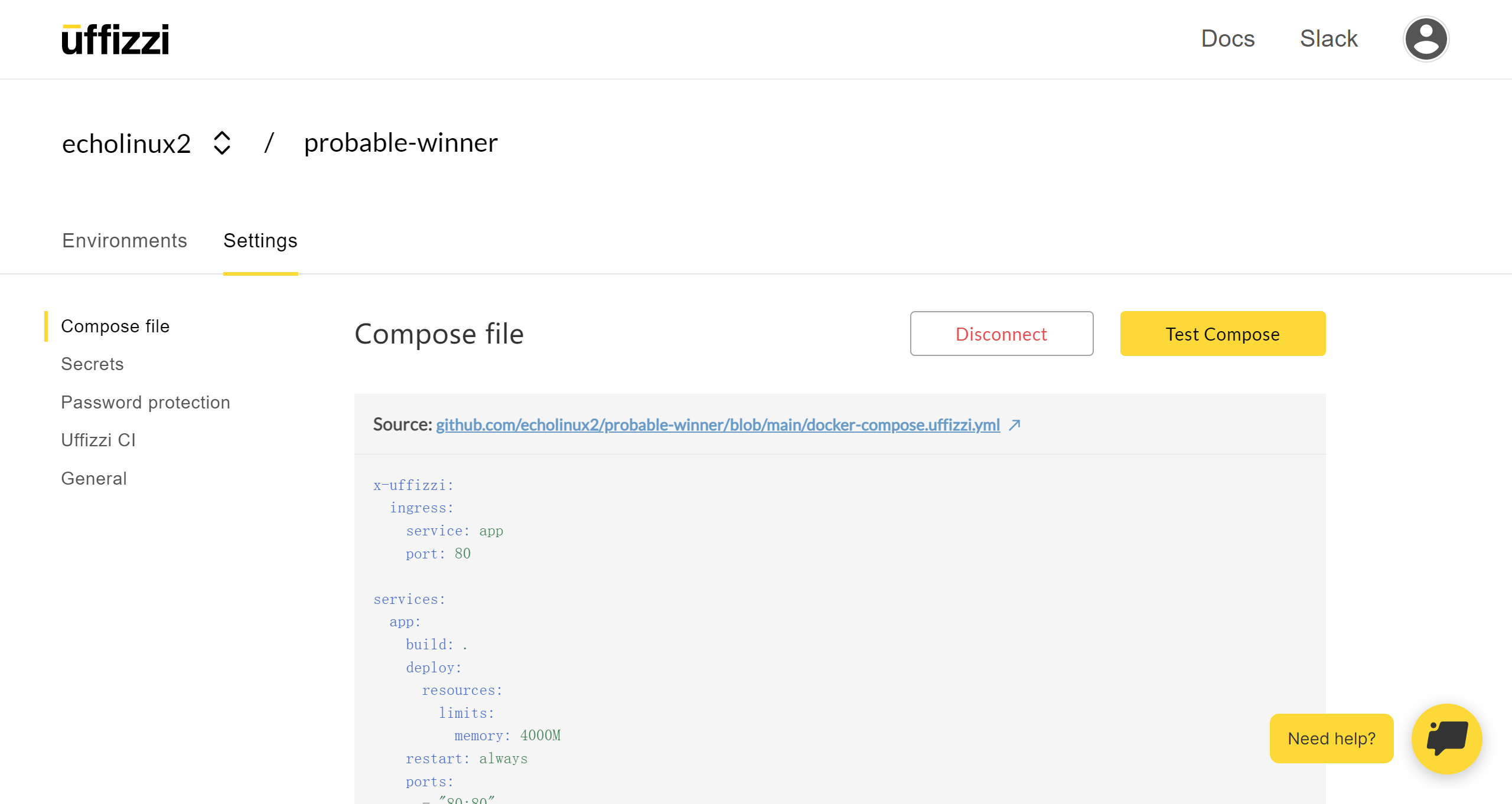
Task: Open the Compose file settings section
Action: point(115,326)
